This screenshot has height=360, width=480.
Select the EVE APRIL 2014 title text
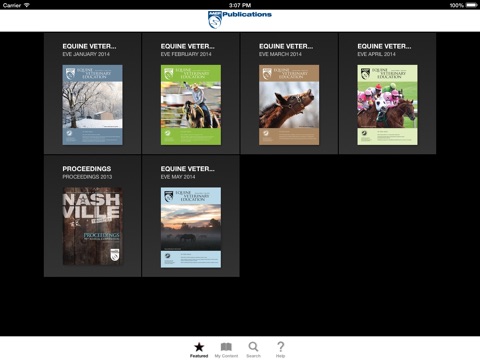click(x=376, y=54)
